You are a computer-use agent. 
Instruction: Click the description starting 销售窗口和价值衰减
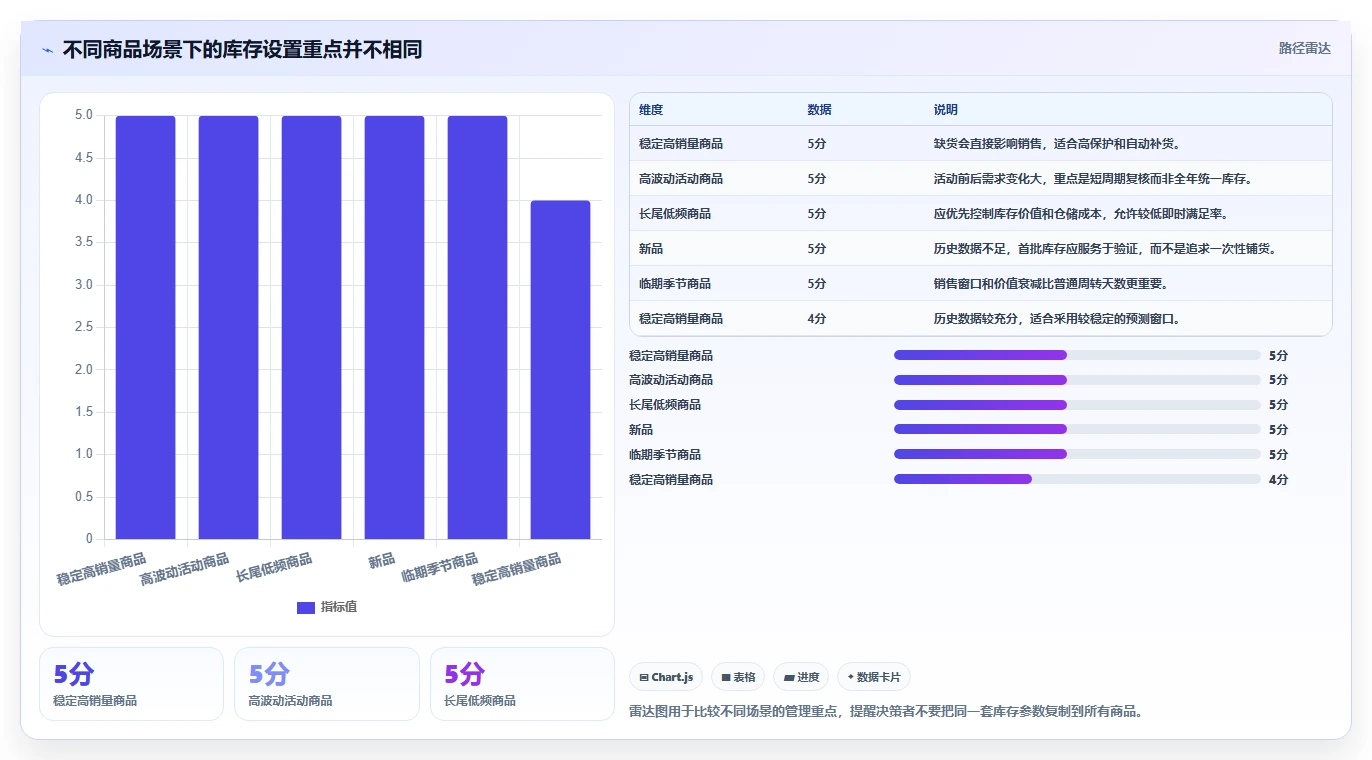pyautogui.click(x=1051, y=284)
